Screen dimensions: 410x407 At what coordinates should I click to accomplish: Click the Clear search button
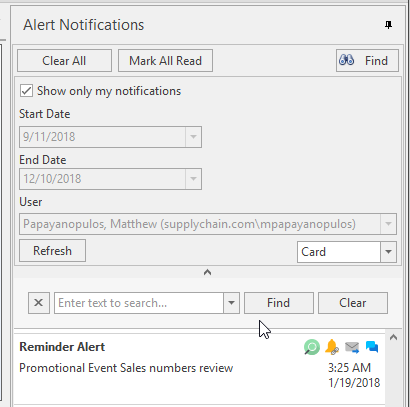(353, 303)
